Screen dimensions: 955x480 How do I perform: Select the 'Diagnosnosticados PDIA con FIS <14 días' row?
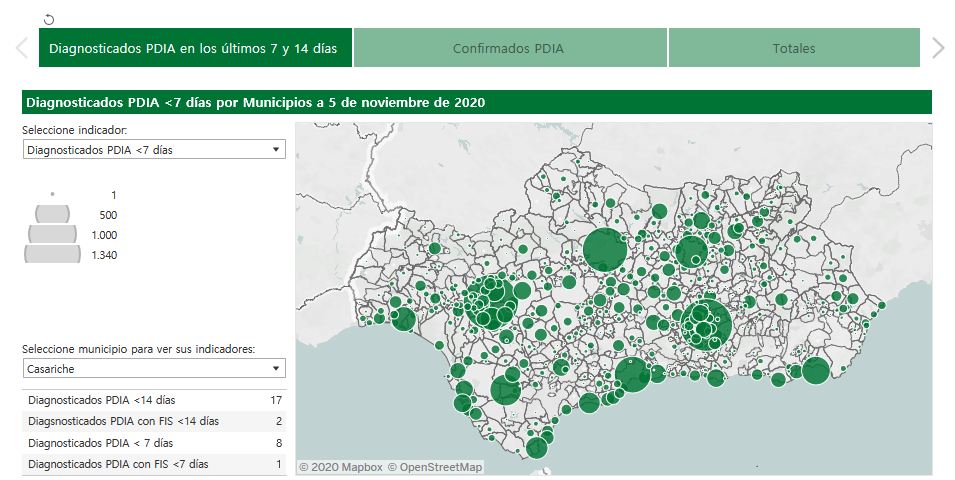tap(154, 421)
